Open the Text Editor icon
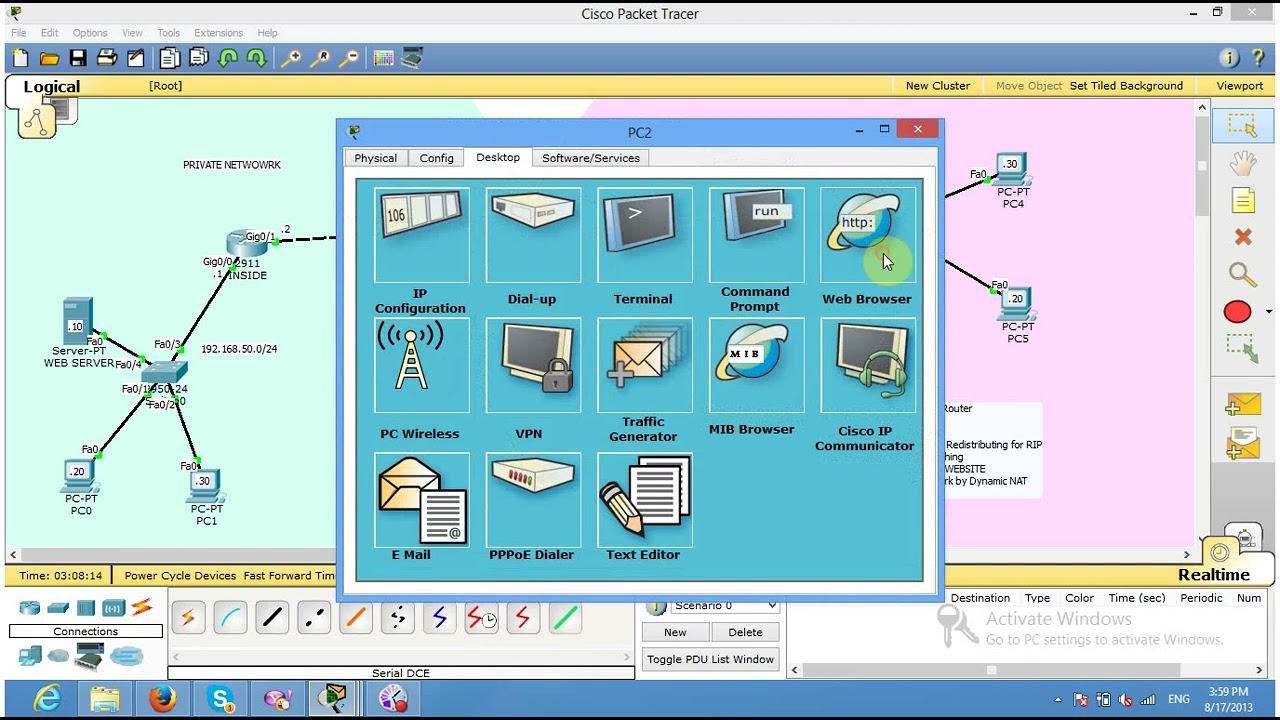Viewport: 1280px width, 720px height. point(644,499)
